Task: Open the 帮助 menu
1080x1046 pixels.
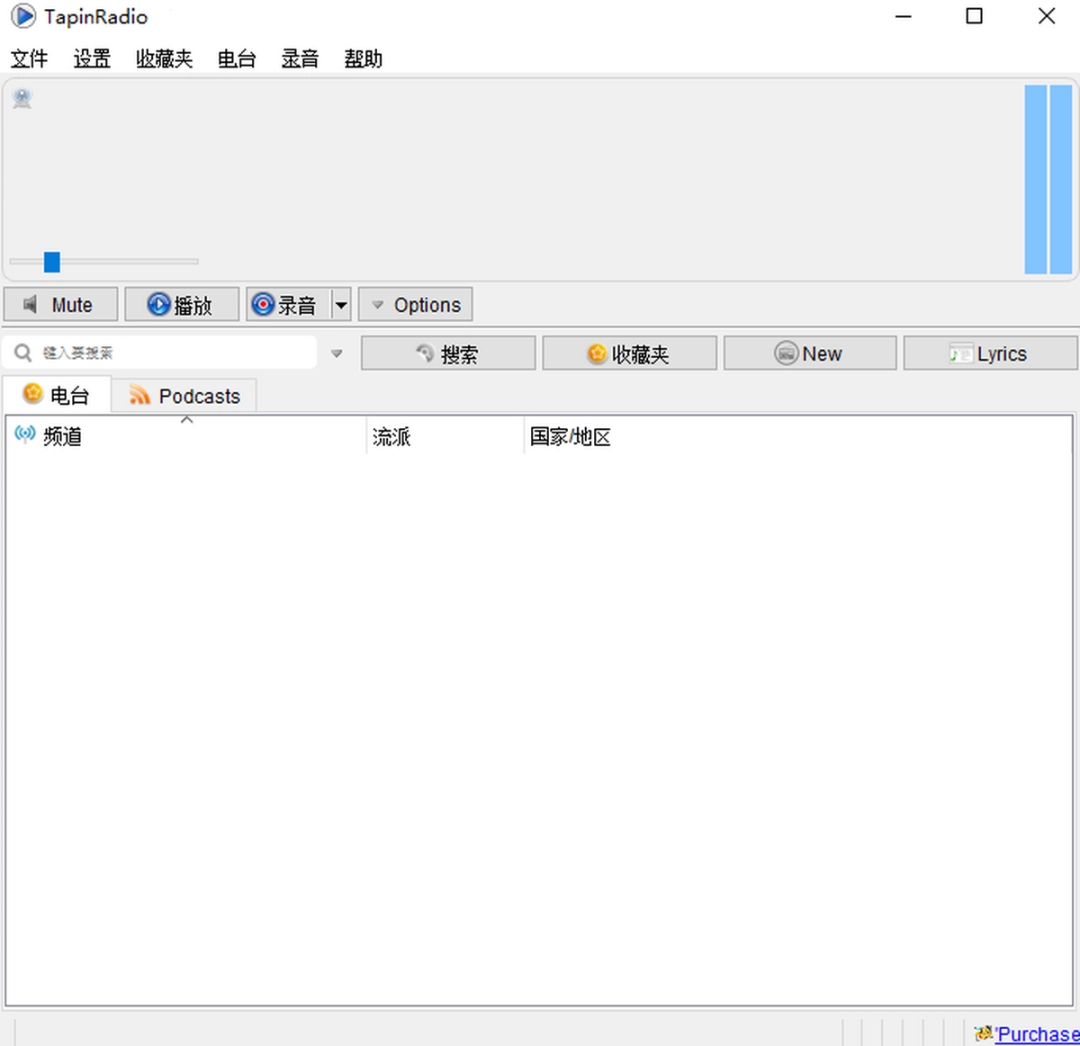Action: (x=362, y=59)
